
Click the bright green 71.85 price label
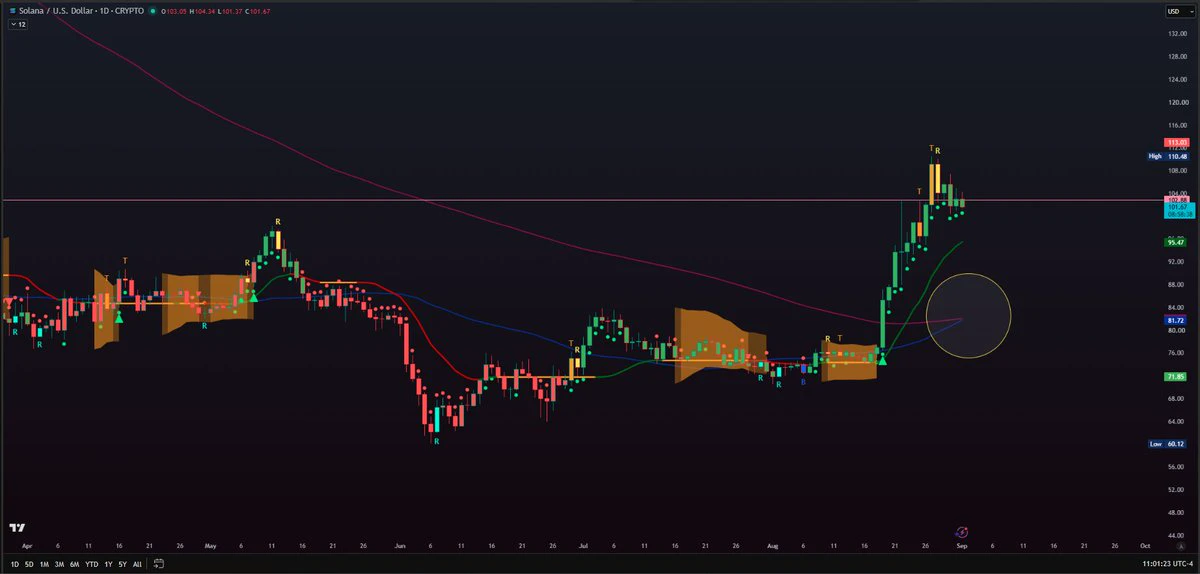point(1177,376)
